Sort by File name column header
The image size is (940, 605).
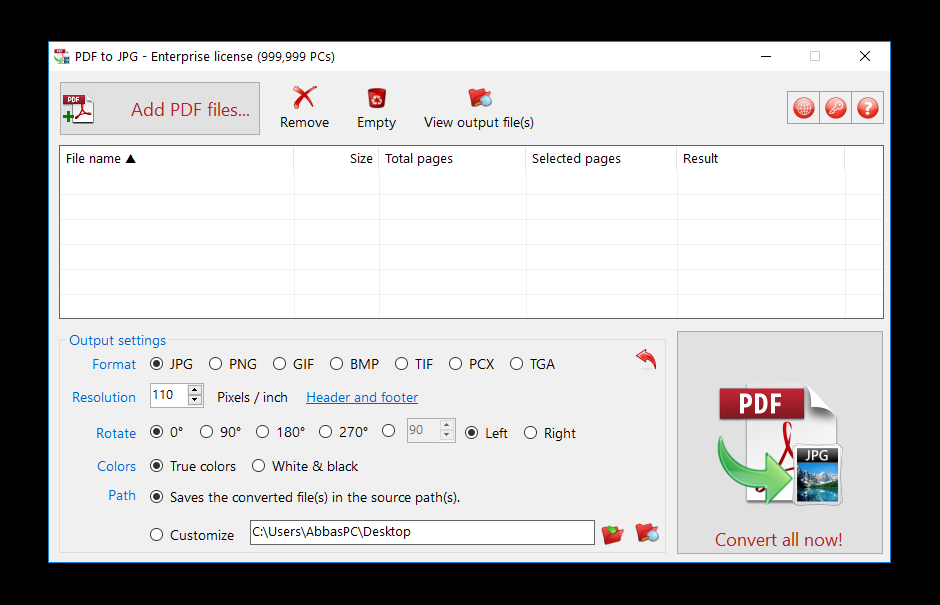click(176, 158)
